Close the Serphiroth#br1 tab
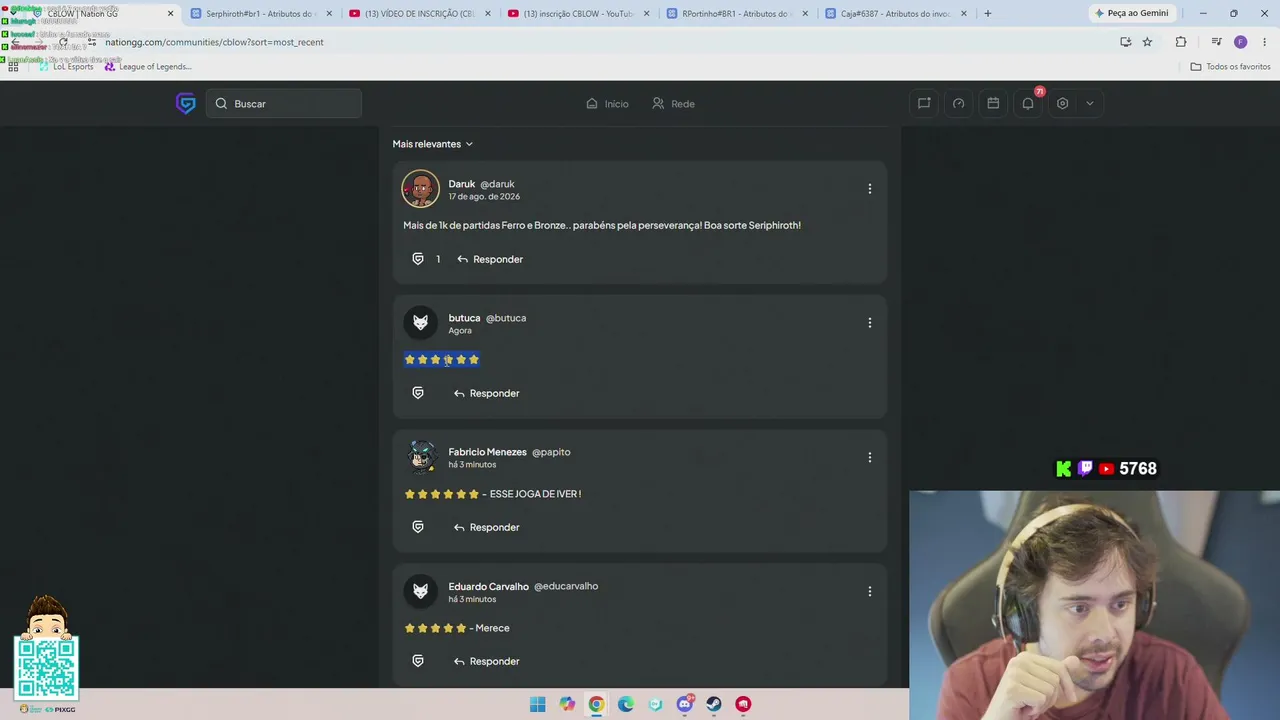Screen dimensions: 1280x720 coord(329,14)
